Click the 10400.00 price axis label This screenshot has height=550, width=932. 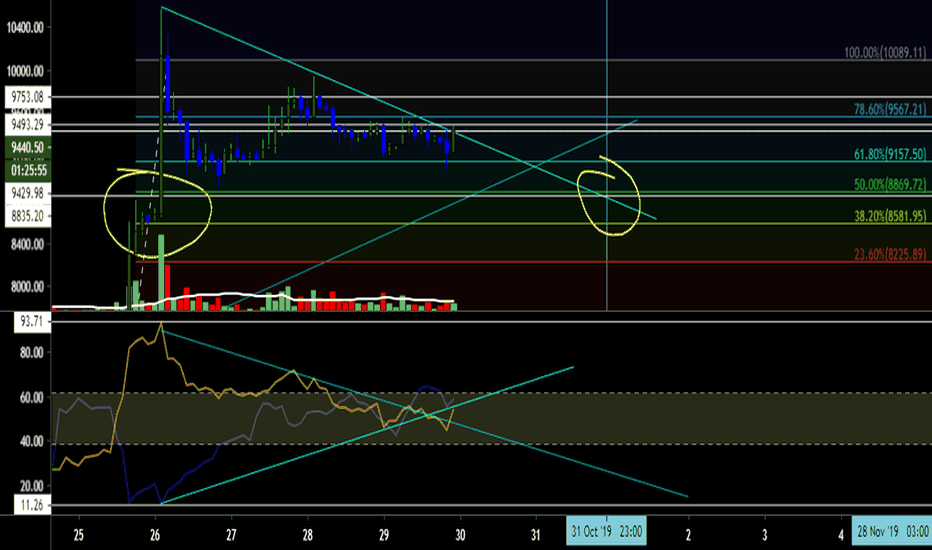25,27
